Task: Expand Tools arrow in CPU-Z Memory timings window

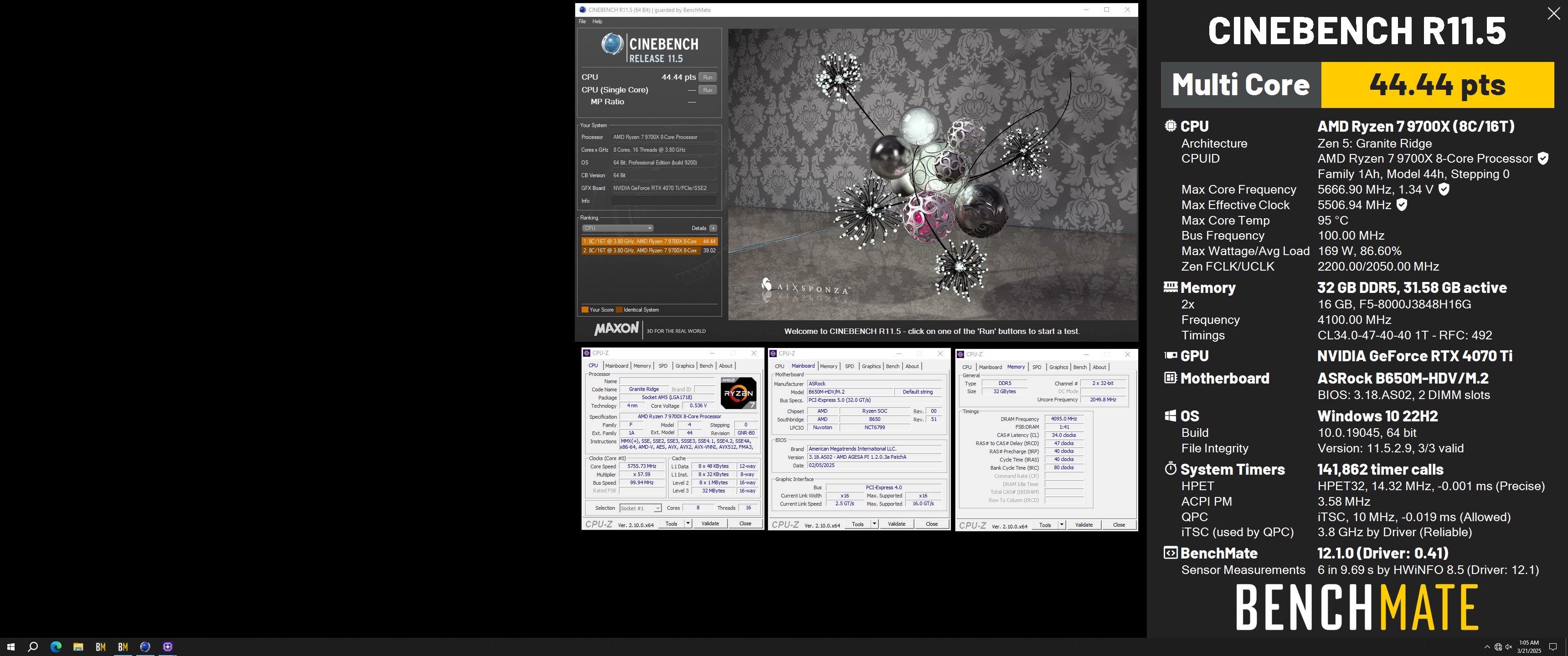Action: (x=1062, y=524)
